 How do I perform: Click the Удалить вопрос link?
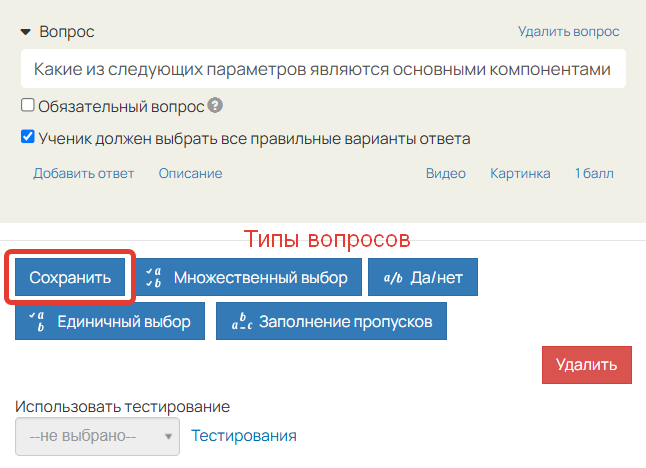click(x=569, y=32)
